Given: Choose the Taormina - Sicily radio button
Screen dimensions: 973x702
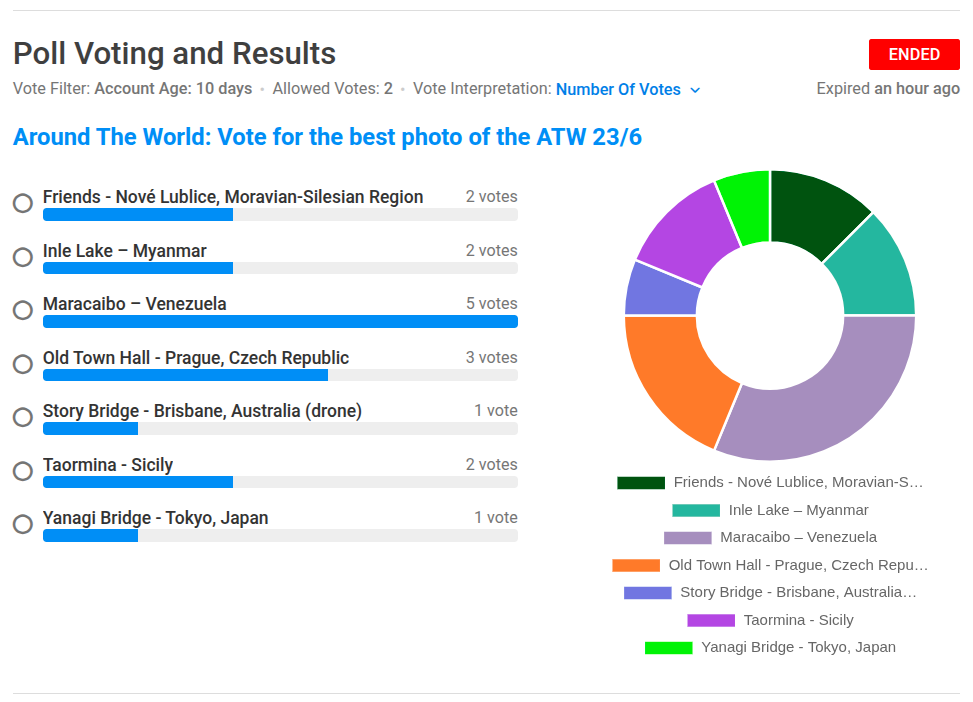Looking at the screenshot, I should [x=23, y=471].
